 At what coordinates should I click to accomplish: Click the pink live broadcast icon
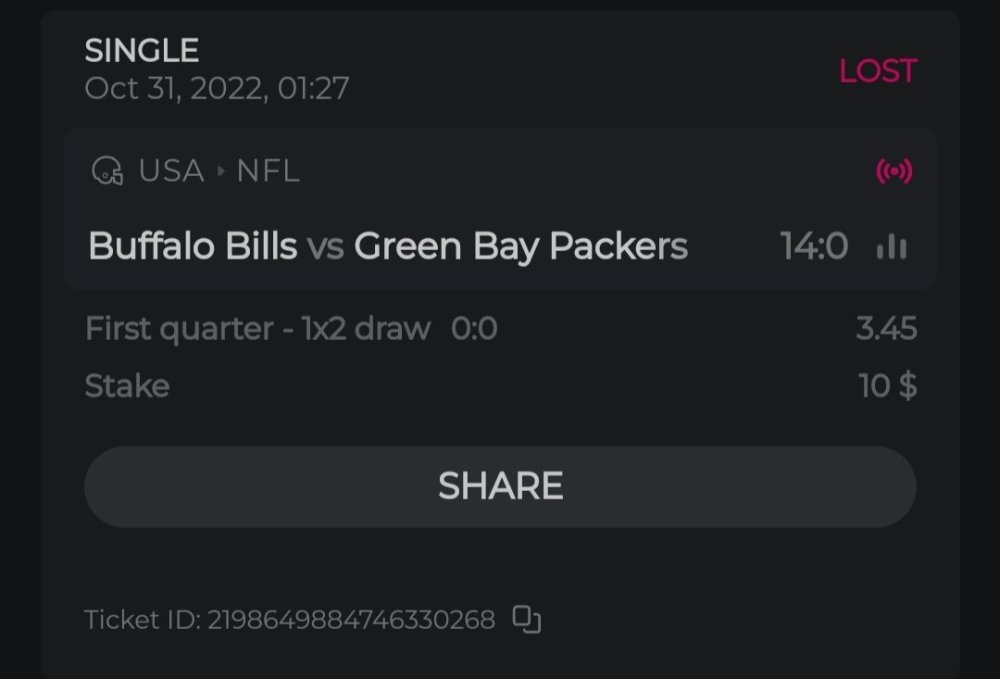click(894, 171)
